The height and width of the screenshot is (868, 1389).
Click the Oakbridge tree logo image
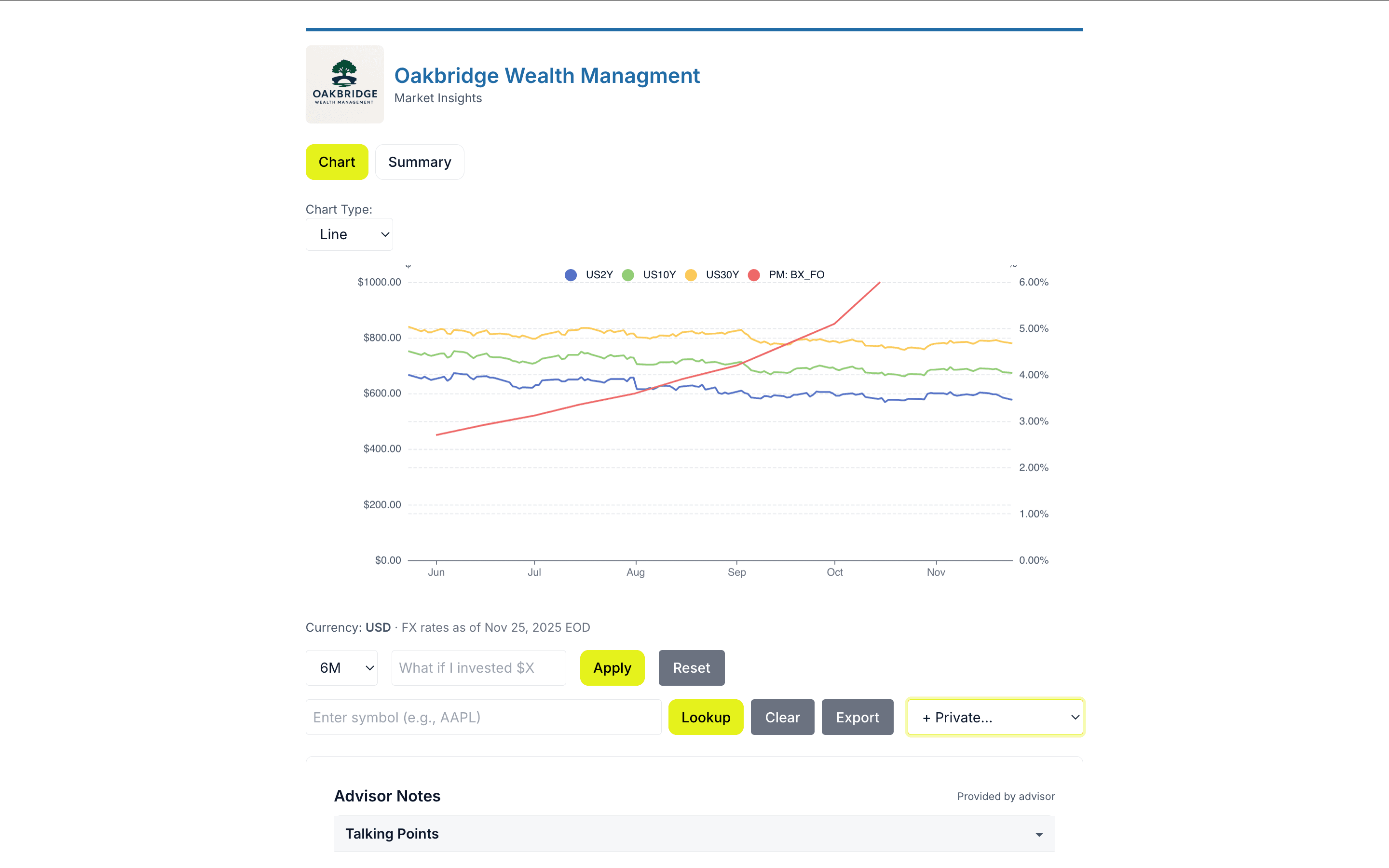tap(344, 84)
